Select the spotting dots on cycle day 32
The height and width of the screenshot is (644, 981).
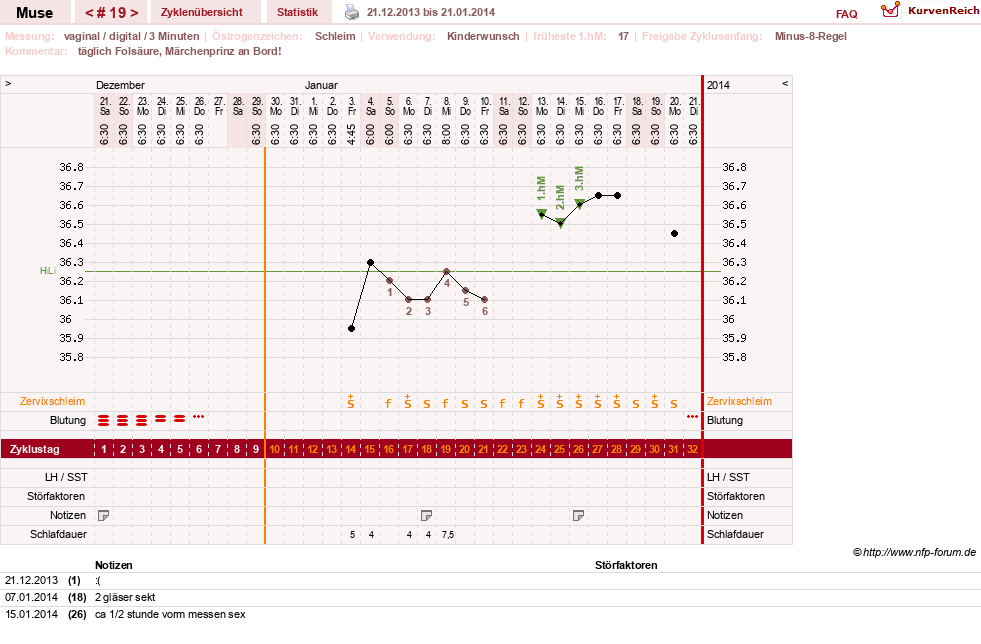pos(693,416)
